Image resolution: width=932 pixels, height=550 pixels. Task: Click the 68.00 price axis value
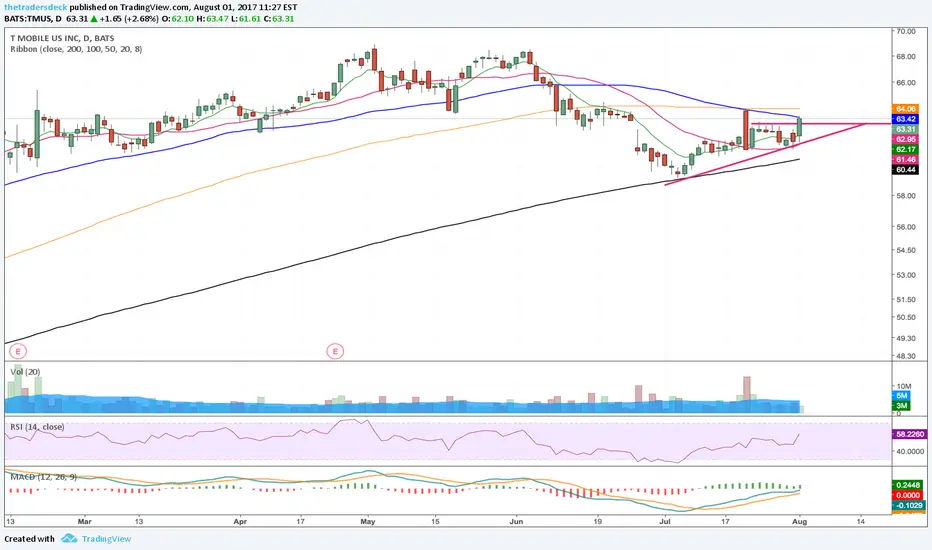(906, 56)
